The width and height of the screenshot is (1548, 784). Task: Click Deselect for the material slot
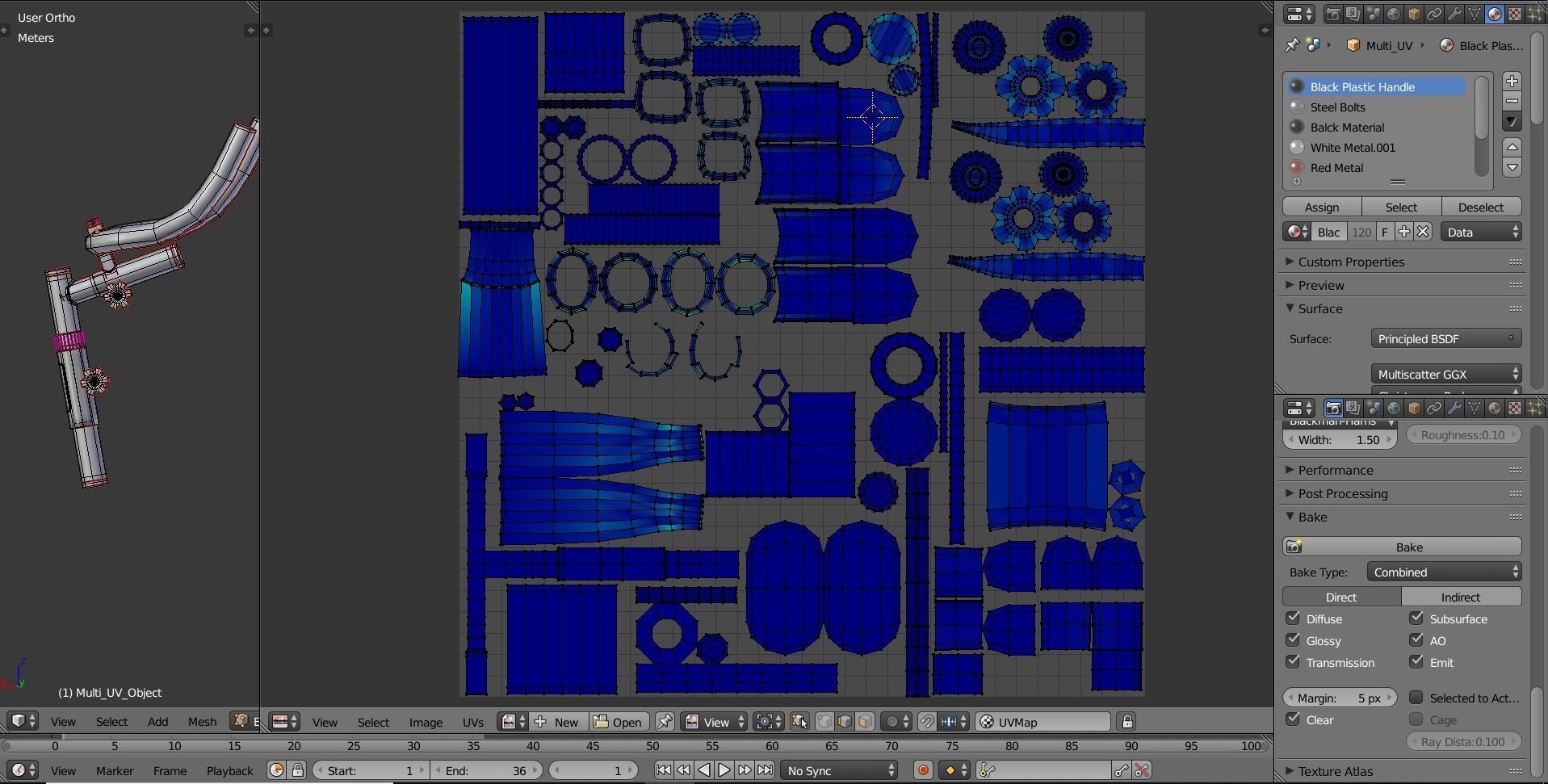(1481, 207)
